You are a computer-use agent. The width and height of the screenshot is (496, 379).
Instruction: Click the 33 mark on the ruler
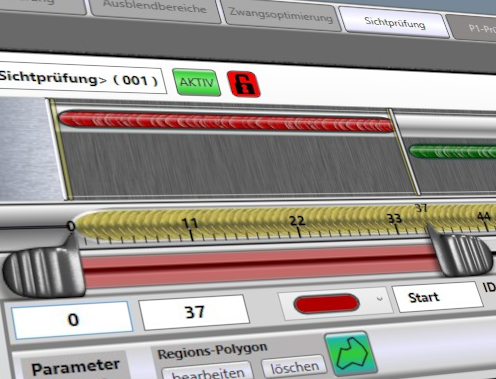[394, 219]
